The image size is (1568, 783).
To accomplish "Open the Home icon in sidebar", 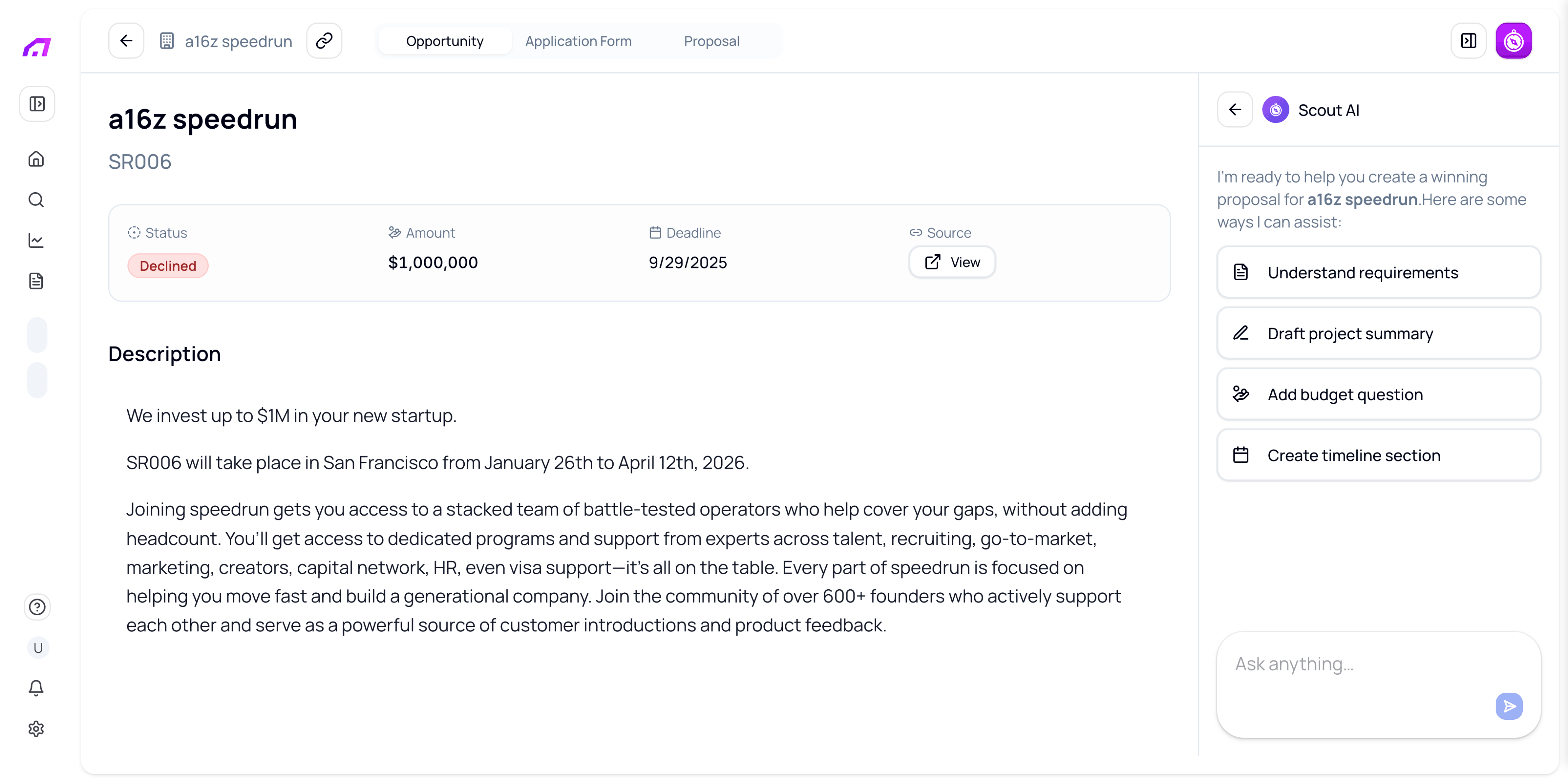I will [36, 159].
